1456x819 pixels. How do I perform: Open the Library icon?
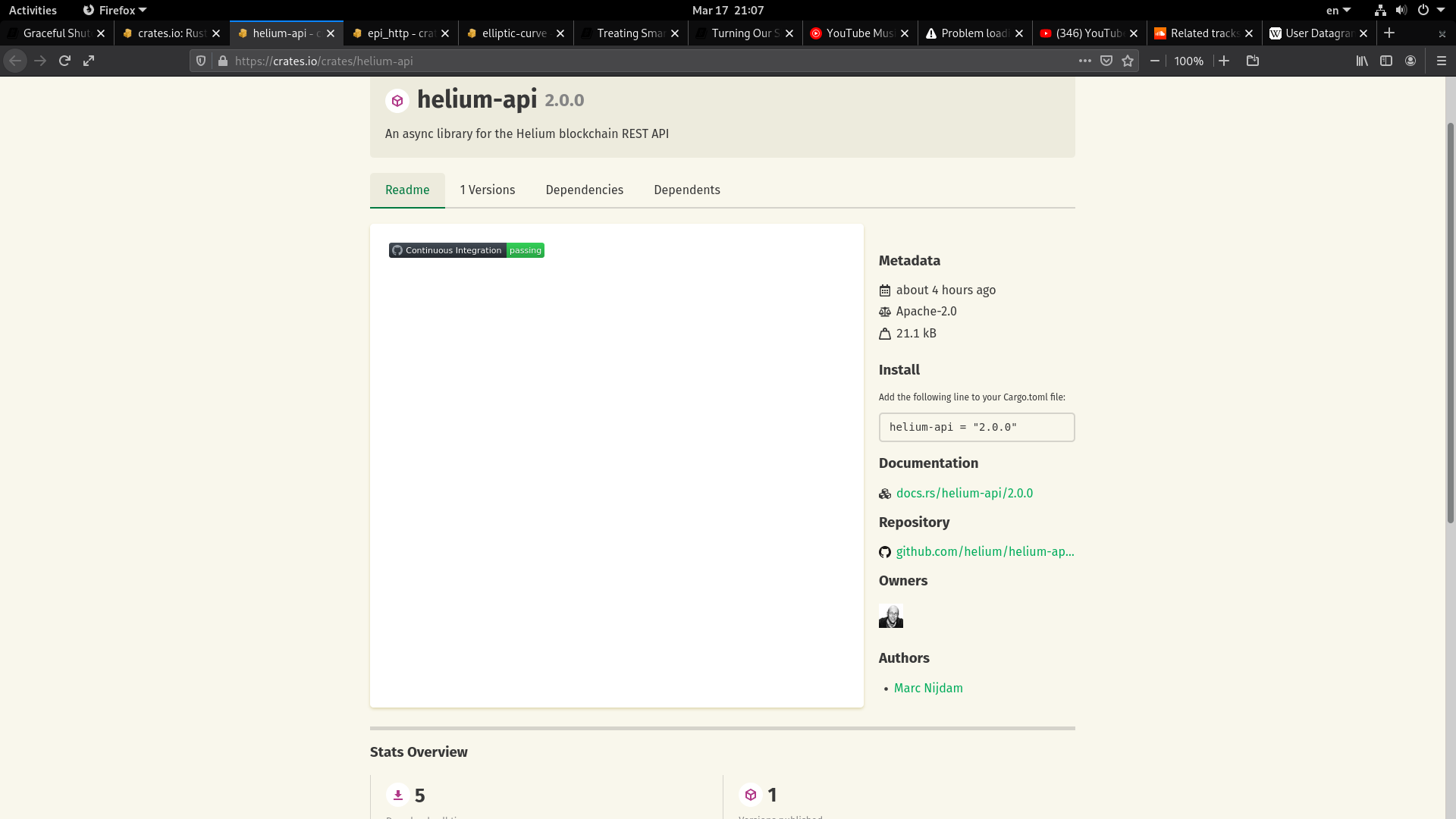pos(1362,61)
